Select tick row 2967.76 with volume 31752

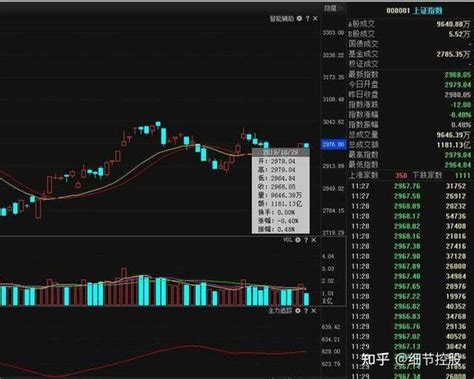(x=410, y=186)
